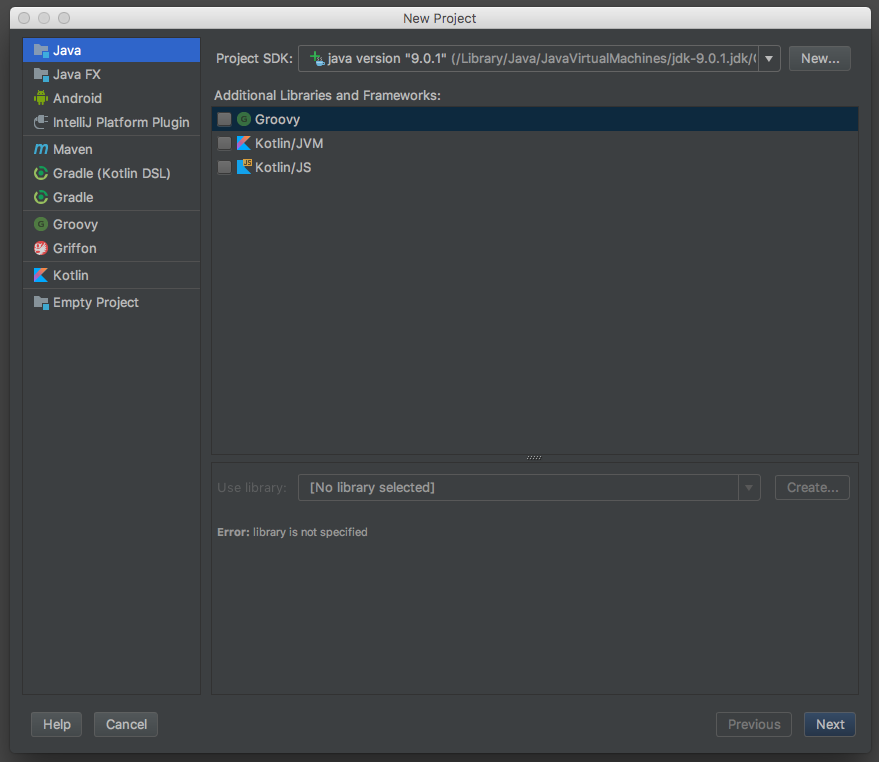Click the plain Gradle project icon
This screenshot has height=762, width=879.
[41, 197]
